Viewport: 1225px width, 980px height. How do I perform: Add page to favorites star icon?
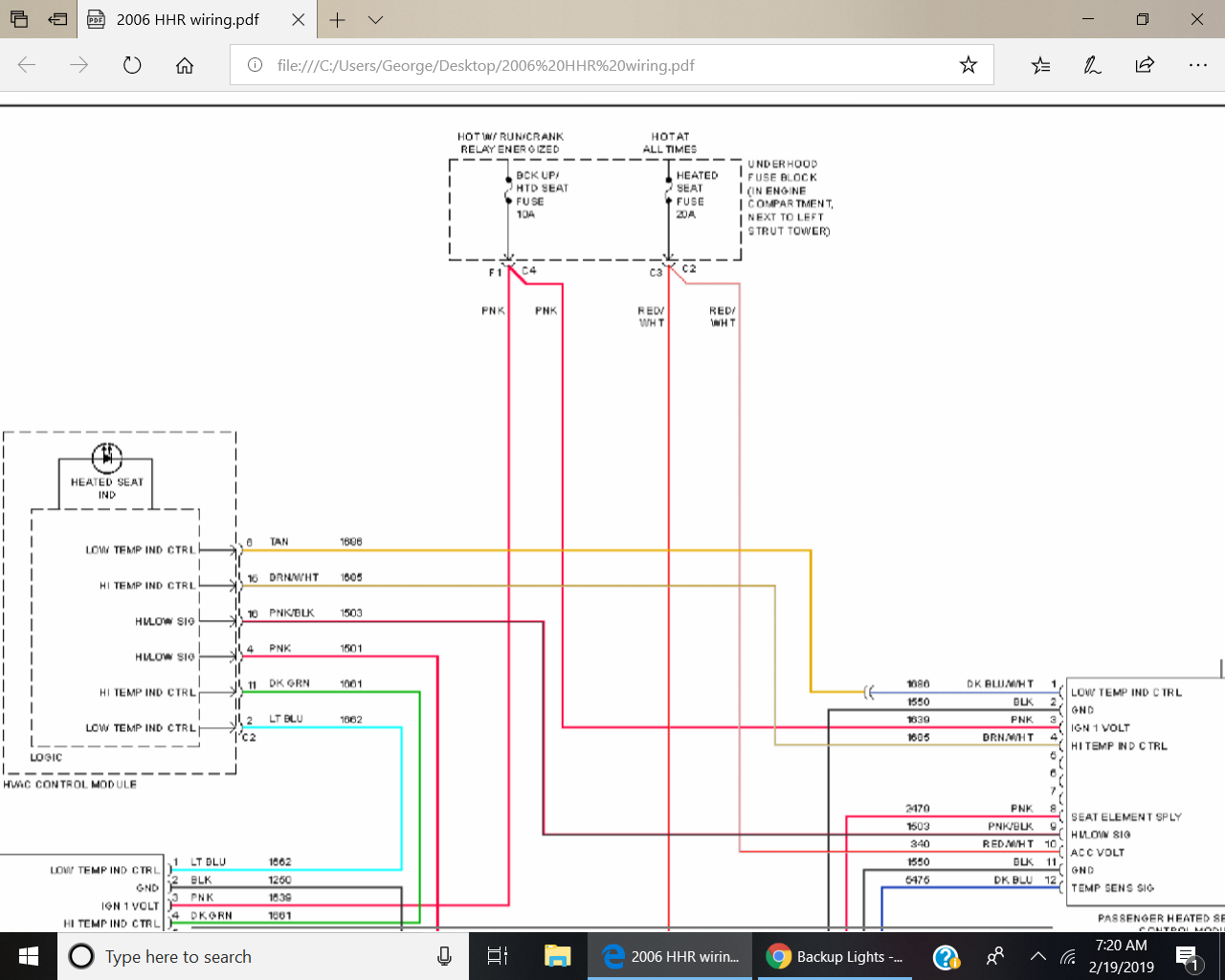tap(968, 65)
